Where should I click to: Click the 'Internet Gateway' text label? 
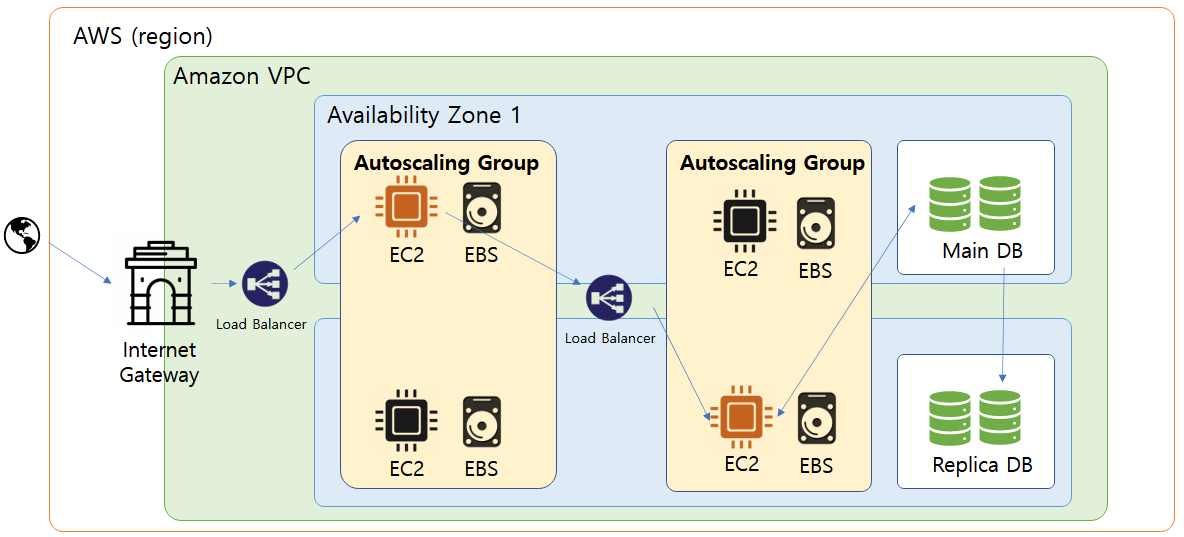[159, 363]
